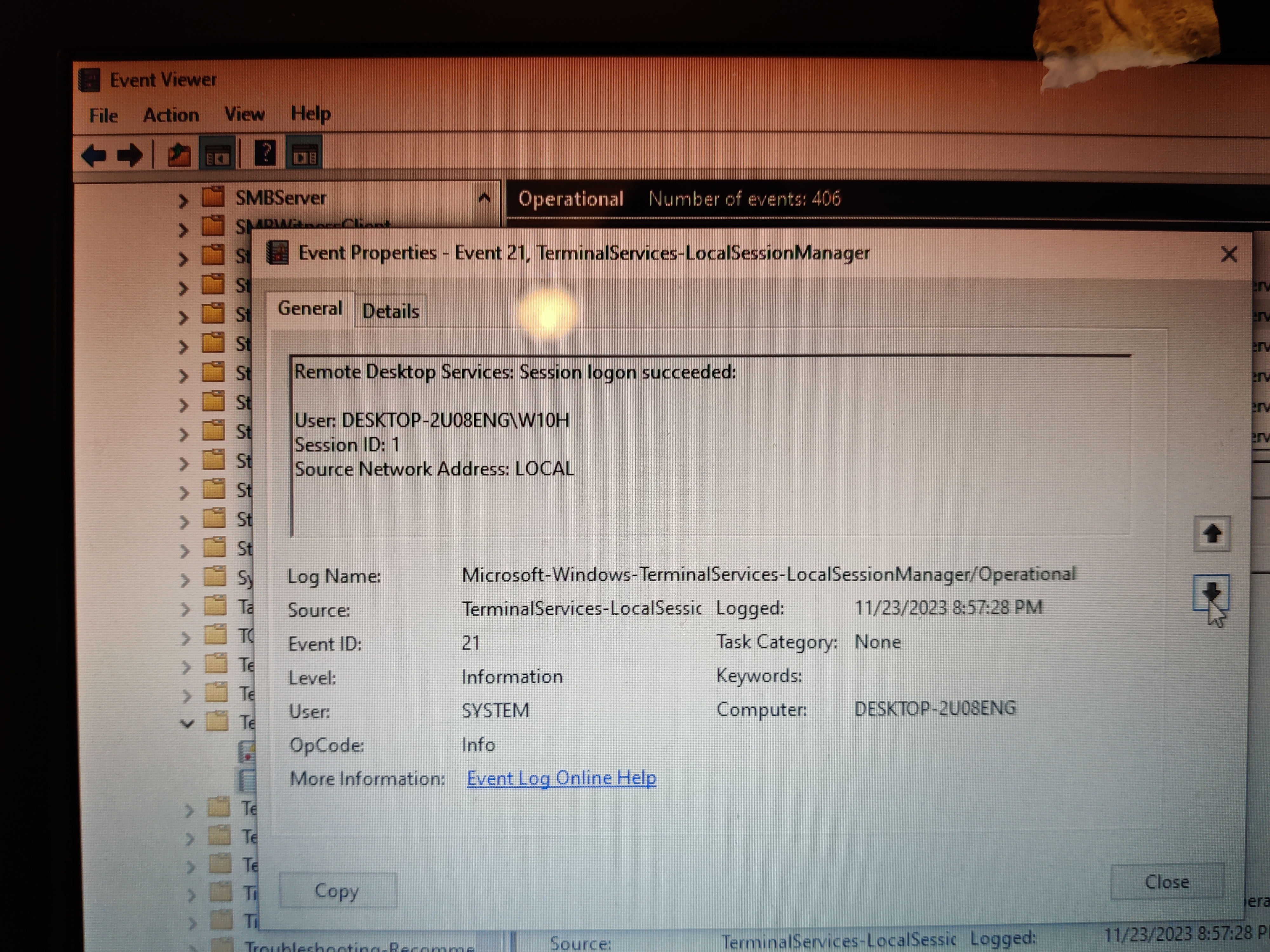
Task: Click the User value SYSTEM
Action: coord(496,711)
